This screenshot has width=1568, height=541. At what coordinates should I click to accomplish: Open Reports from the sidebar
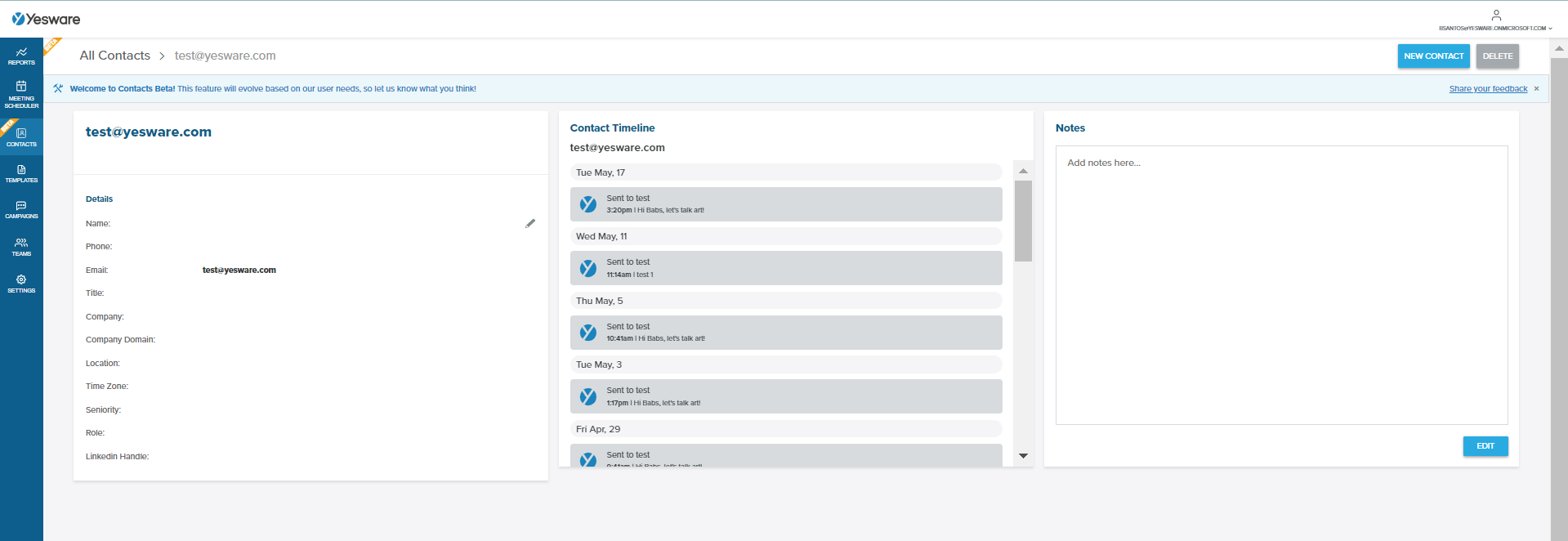(x=21, y=56)
